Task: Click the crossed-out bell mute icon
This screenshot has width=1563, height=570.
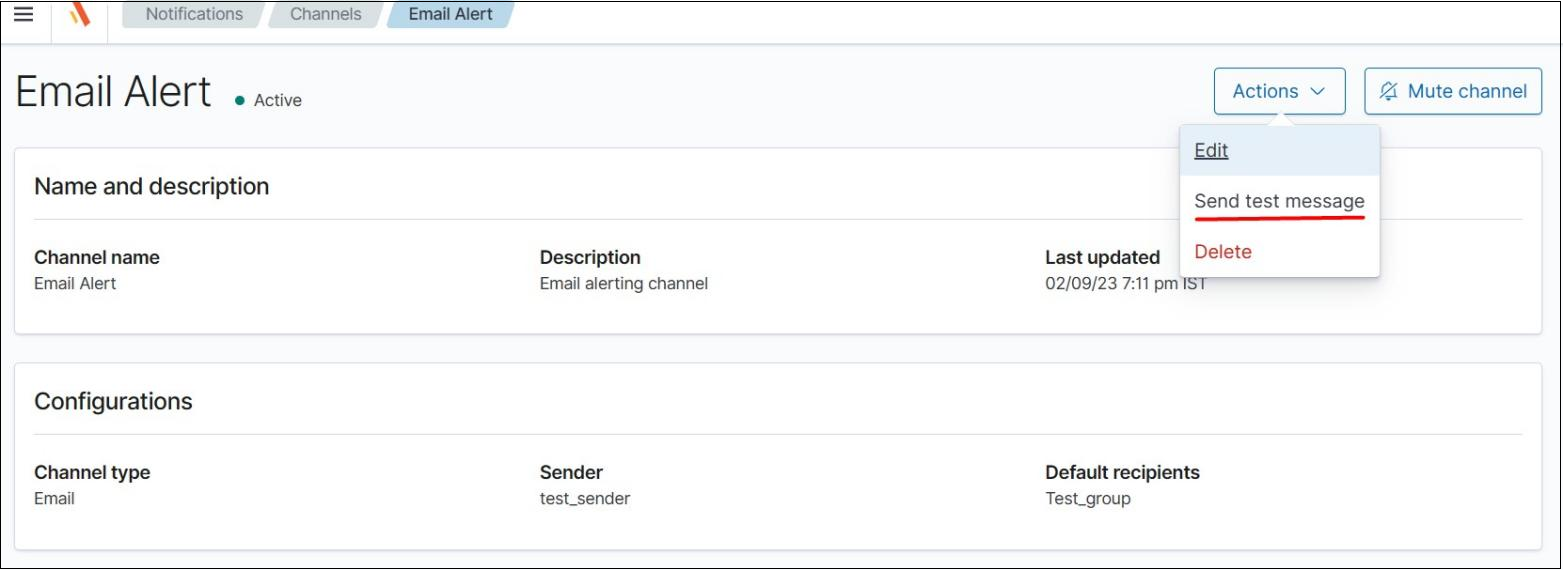Action: point(1389,91)
